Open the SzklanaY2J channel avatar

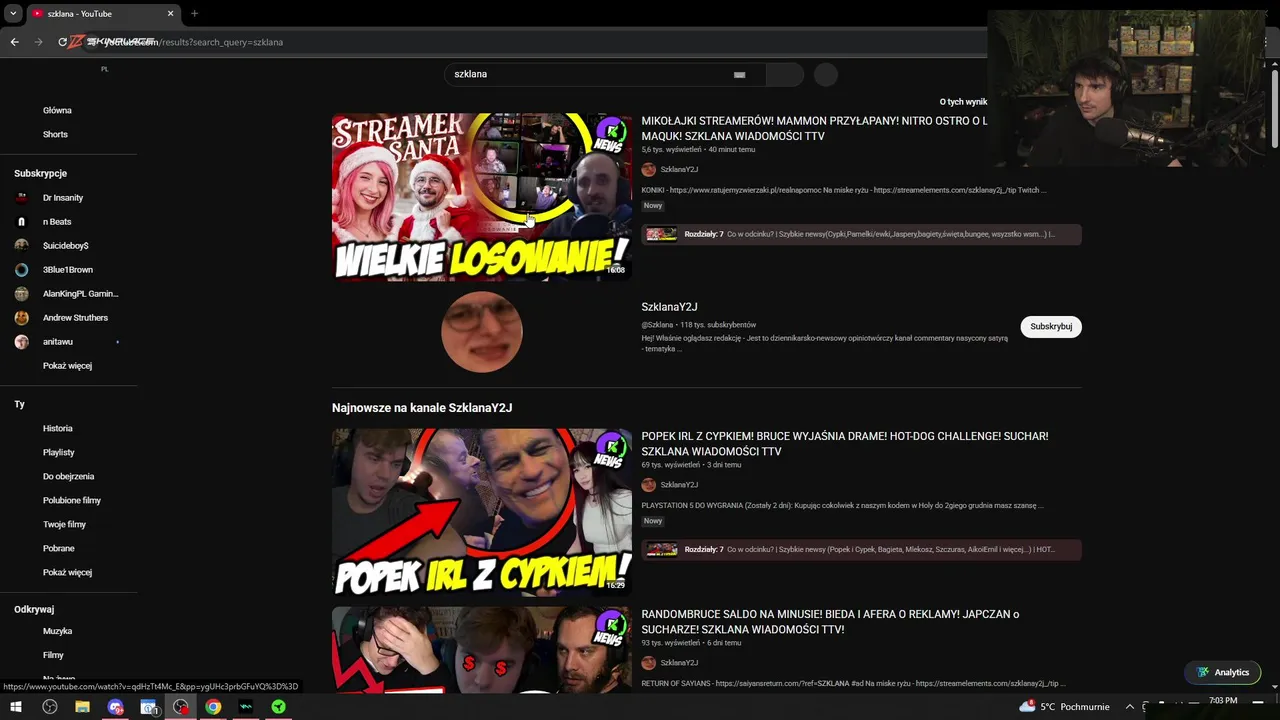482,331
